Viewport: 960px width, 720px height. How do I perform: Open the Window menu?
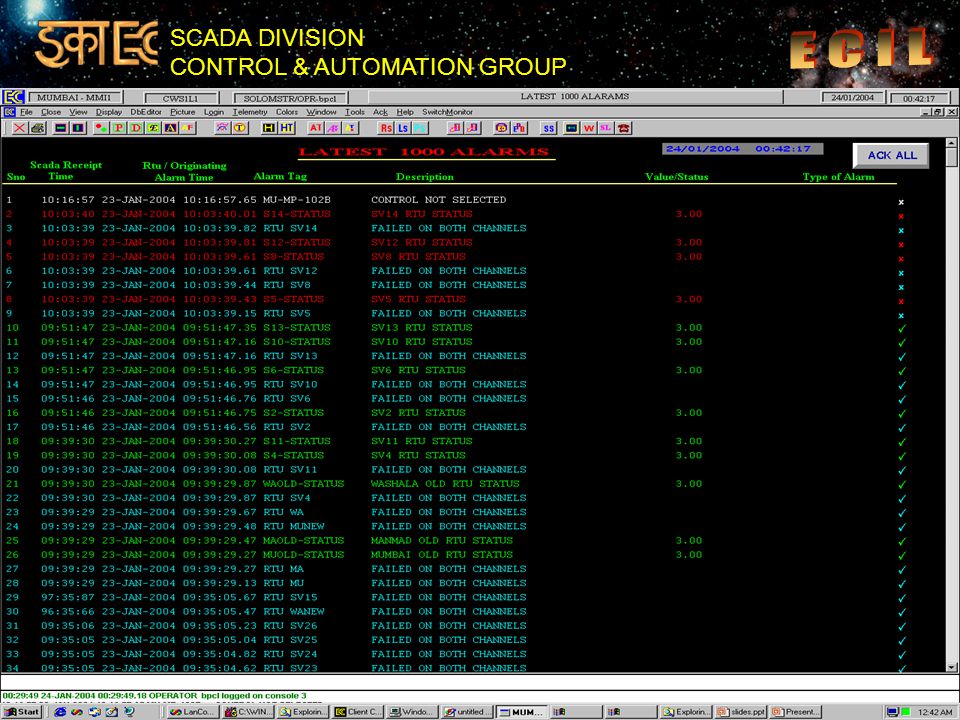pos(321,112)
